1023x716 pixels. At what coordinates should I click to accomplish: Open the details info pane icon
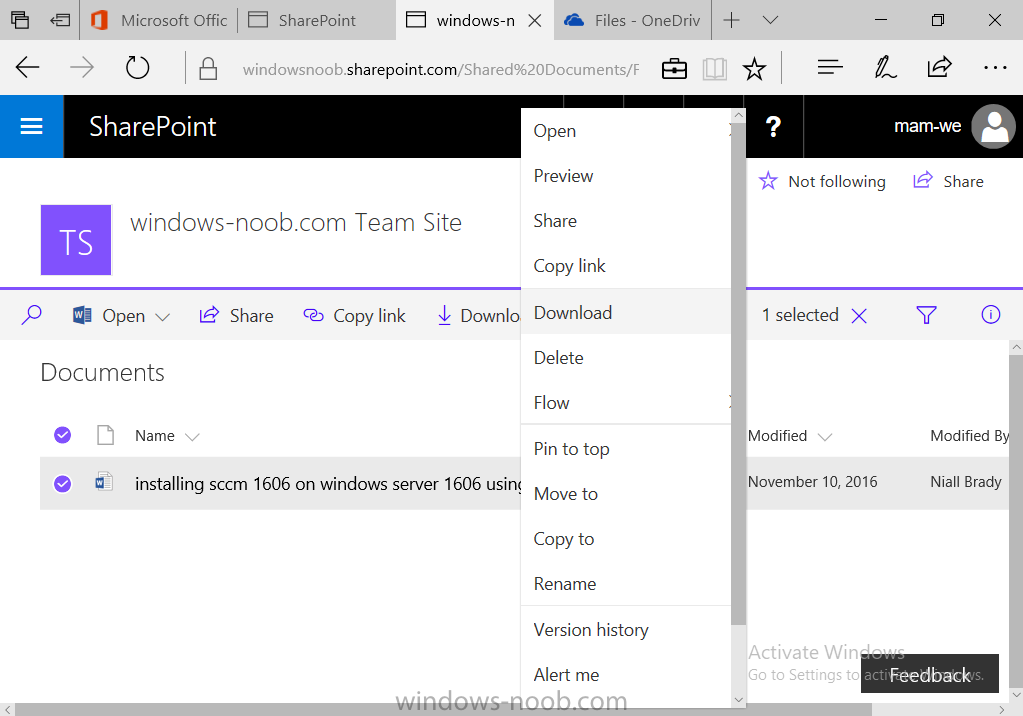coord(990,315)
